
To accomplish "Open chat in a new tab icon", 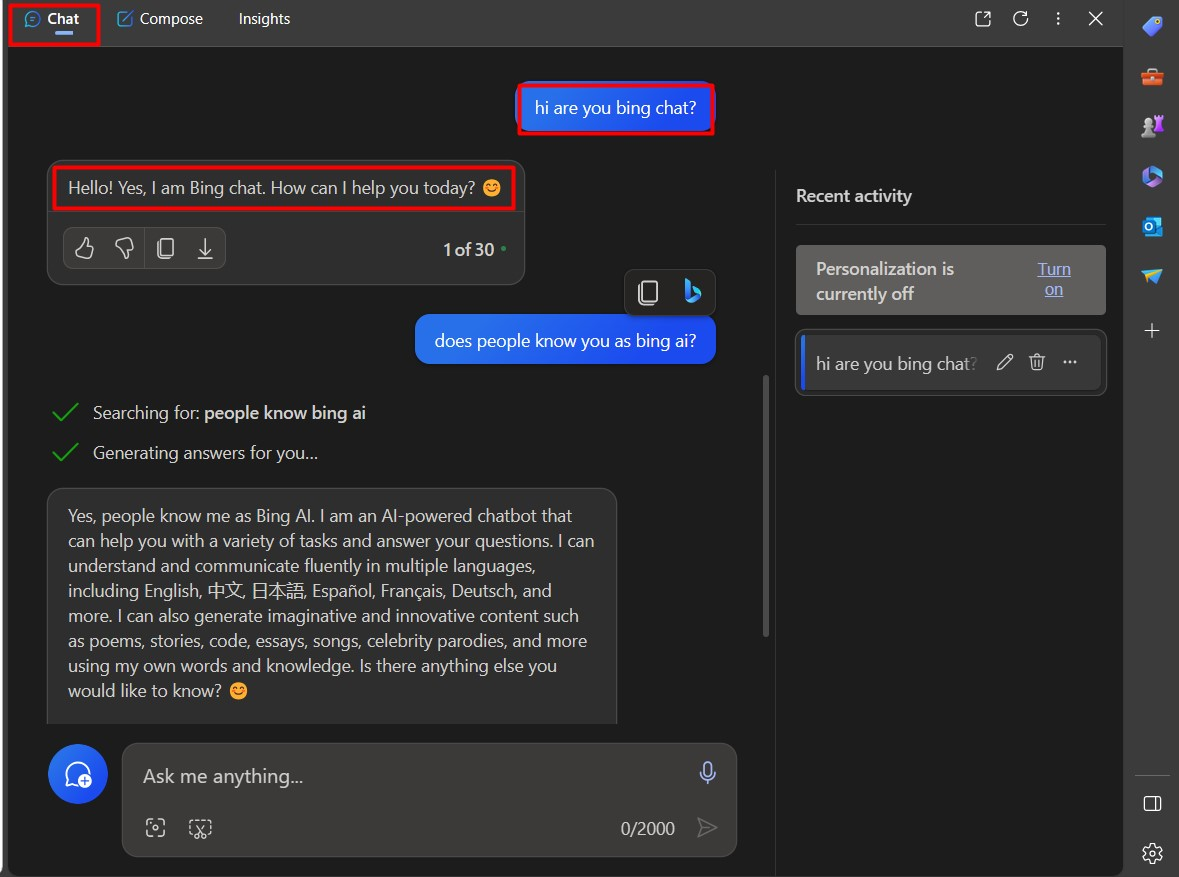I will tap(983, 19).
